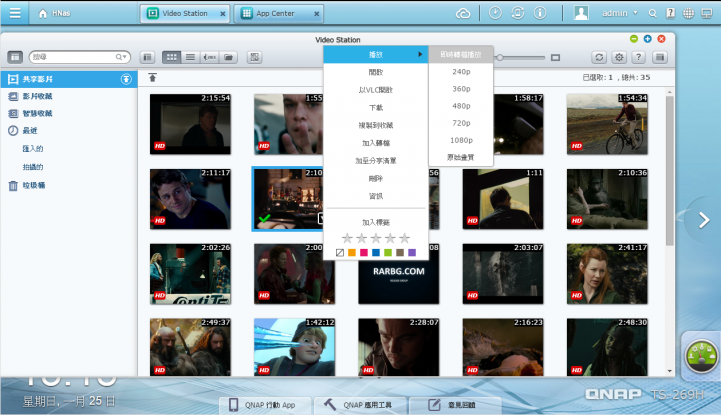Pick the blue color label swatch
Image resolution: width=721 pixels, height=415 pixels.
pos(376,252)
